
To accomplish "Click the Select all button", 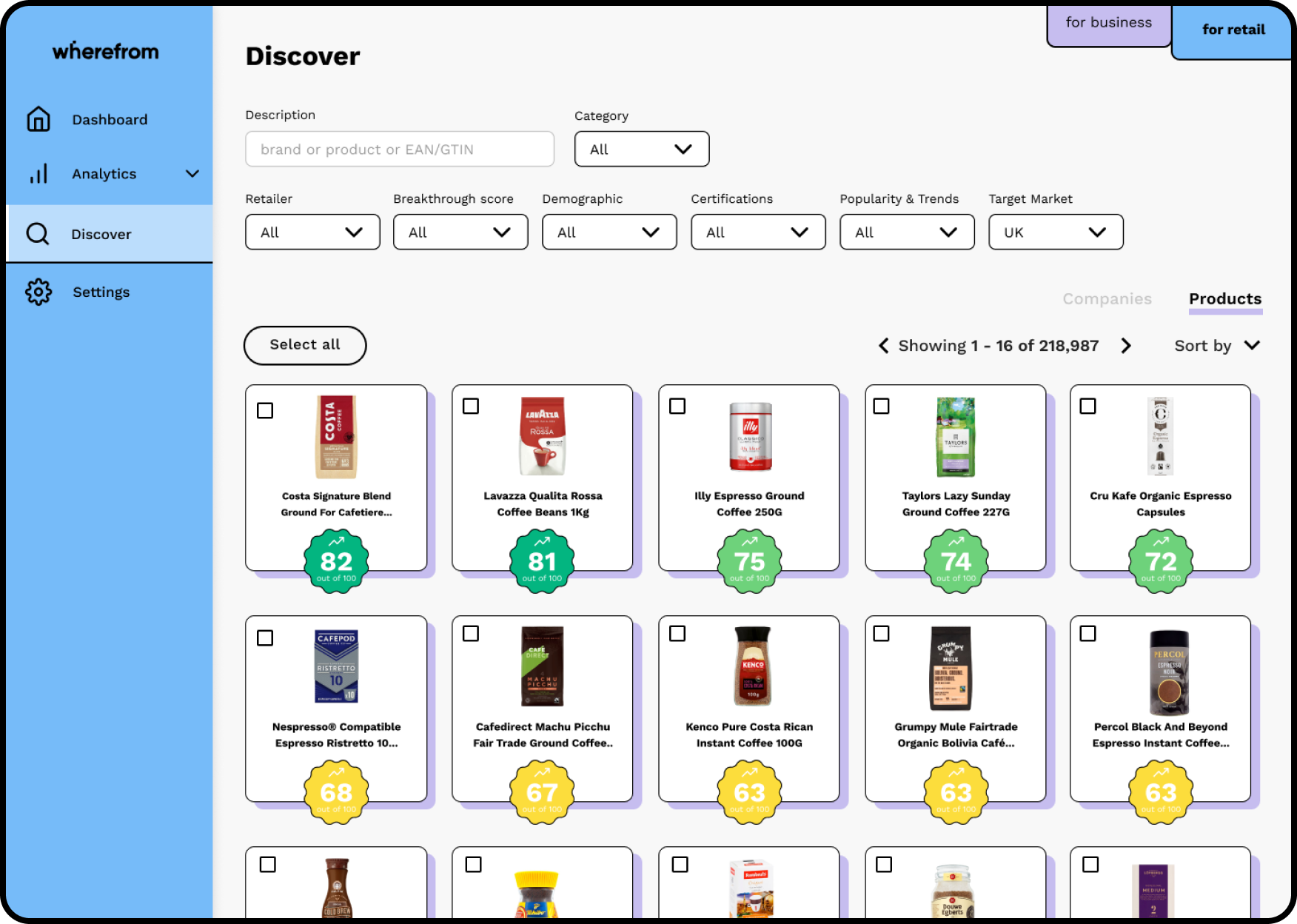I will pyautogui.click(x=305, y=345).
